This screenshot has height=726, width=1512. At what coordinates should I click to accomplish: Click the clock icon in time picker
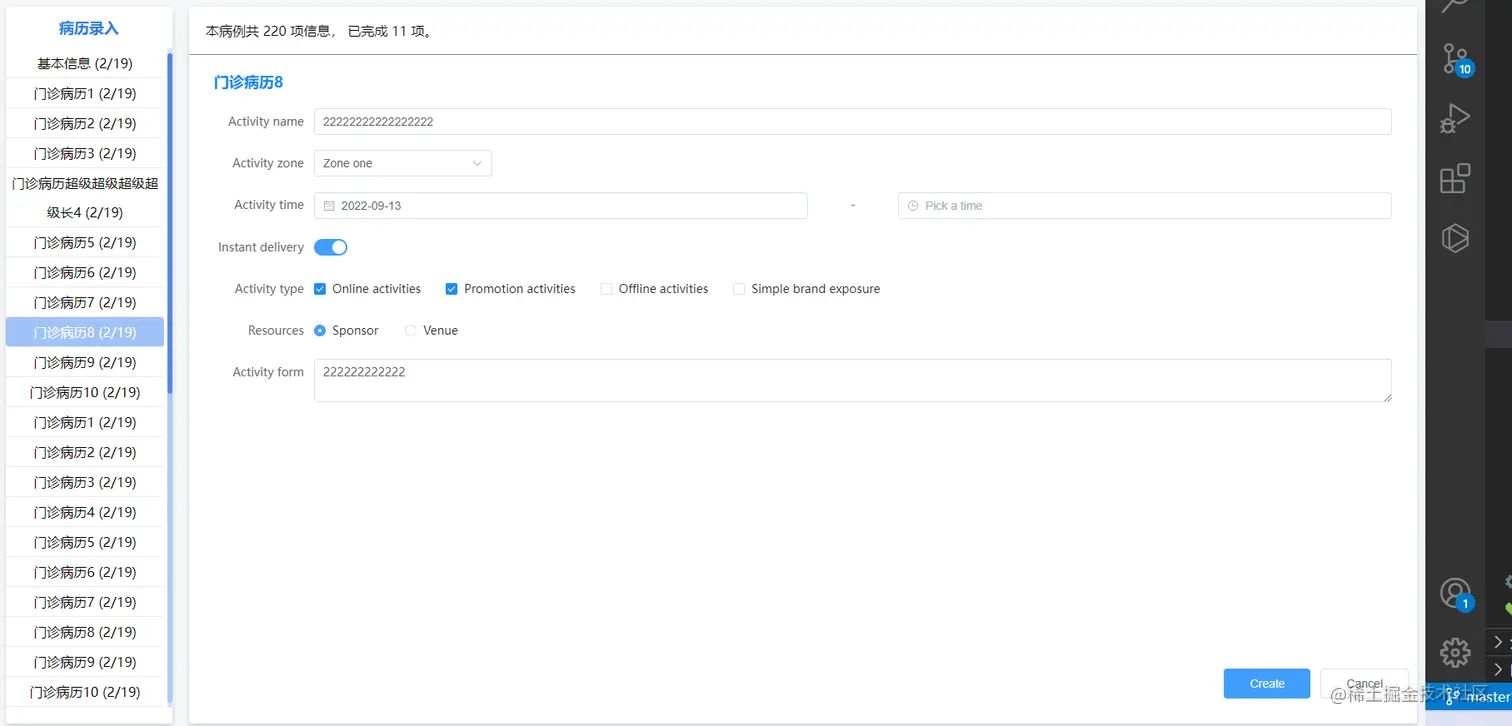coord(913,206)
